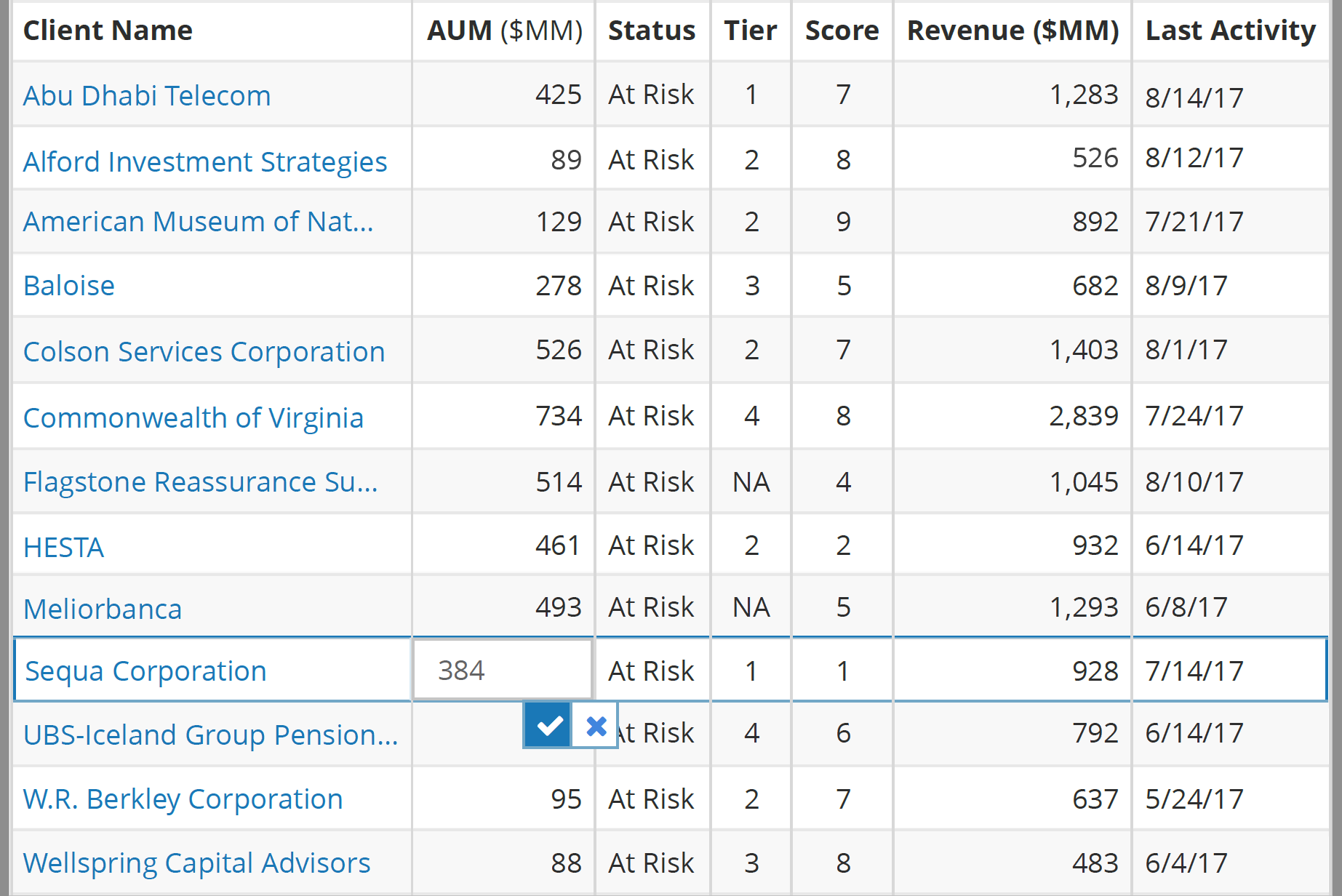
Task: Click Sequa Corporation revenue 928
Action: [1095, 671]
